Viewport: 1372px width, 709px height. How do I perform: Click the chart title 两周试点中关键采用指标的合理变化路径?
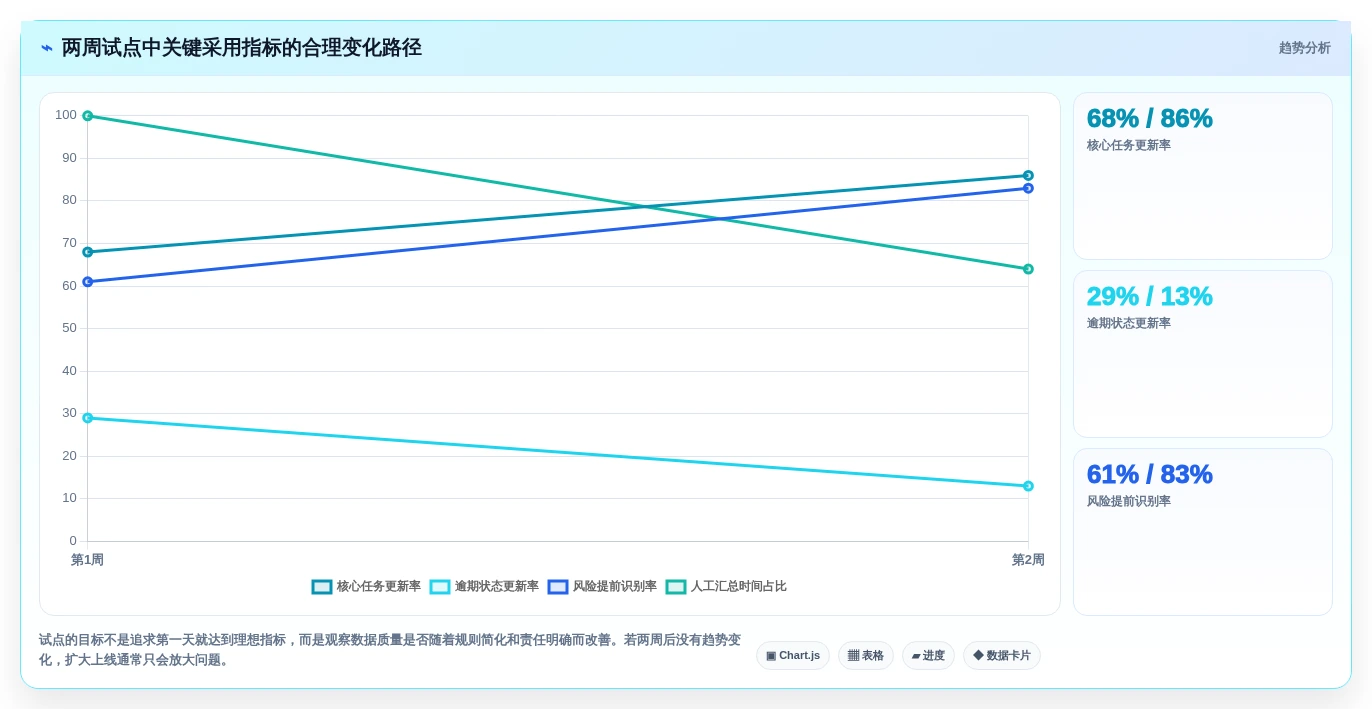pyautogui.click(x=242, y=48)
